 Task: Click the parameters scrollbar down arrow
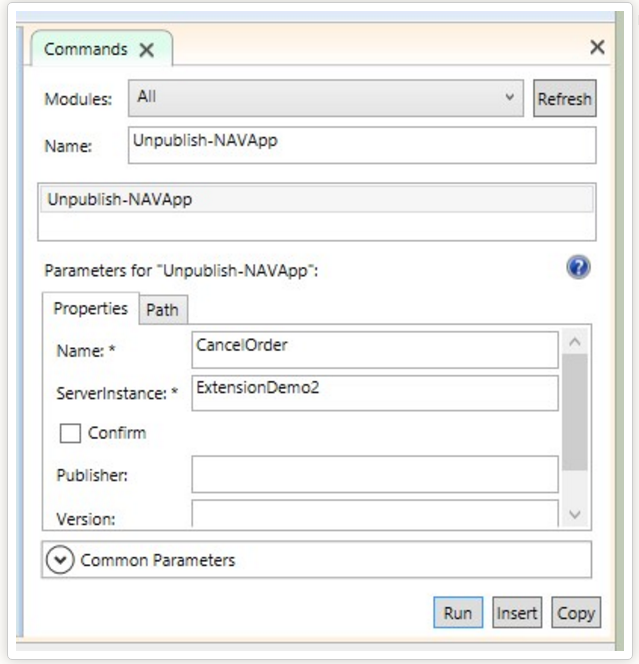(575, 515)
